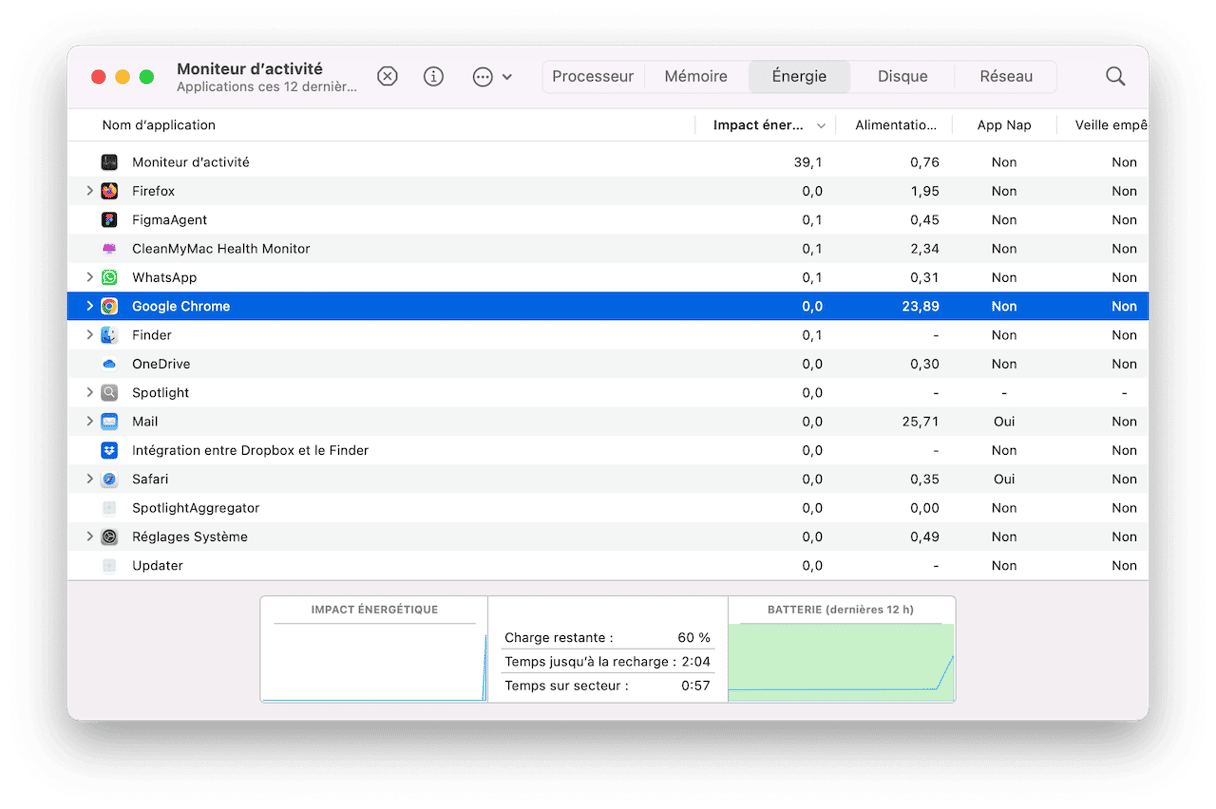This screenshot has height=809, width=1216.
Task: Sort by Alimentation column header
Action: click(x=895, y=125)
